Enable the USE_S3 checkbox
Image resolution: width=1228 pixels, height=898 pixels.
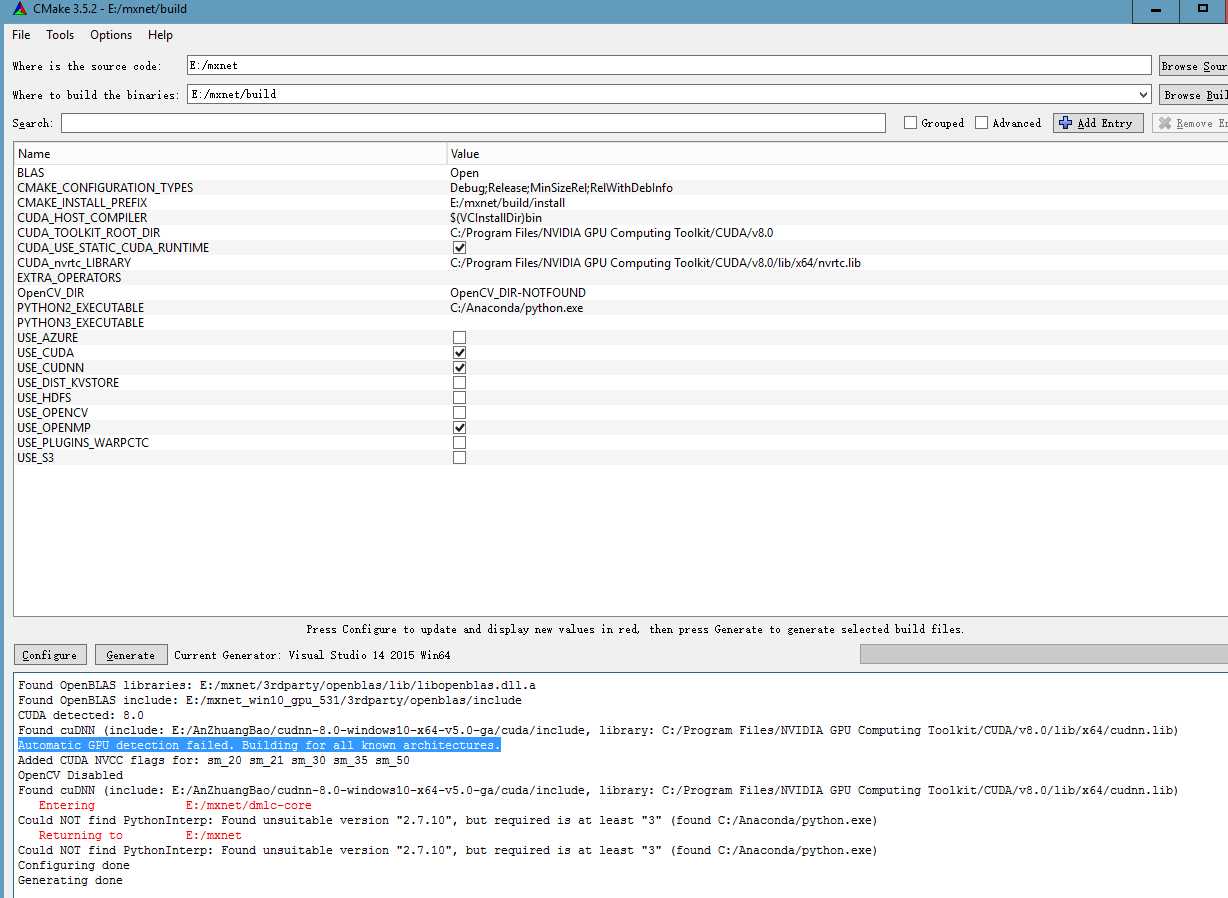pyautogui.click(x=459, y=458)
